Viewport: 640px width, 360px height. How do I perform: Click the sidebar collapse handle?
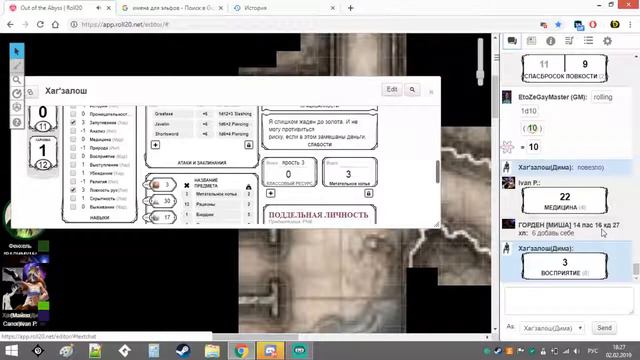click(x=496, y=58)
